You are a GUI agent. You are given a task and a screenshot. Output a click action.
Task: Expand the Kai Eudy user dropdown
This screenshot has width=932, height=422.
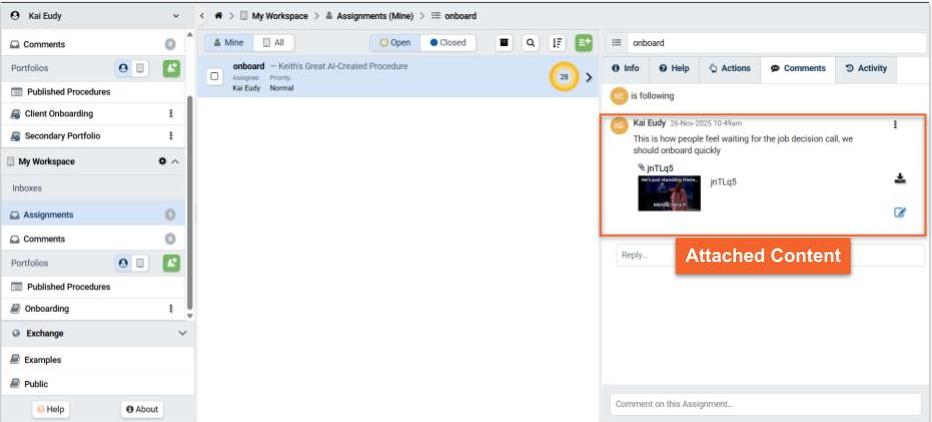pos(176,16)
